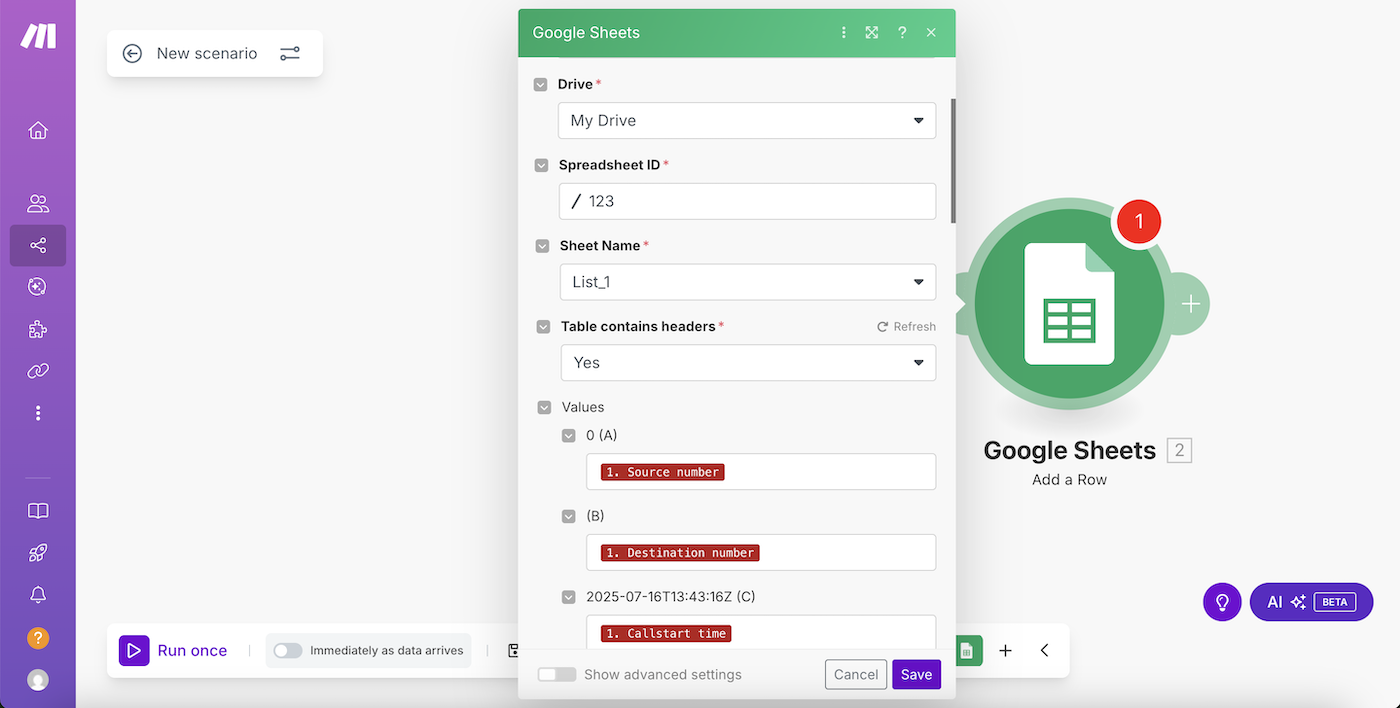
Task: Open the notifications bell
Action: click(x=38, y=594)
